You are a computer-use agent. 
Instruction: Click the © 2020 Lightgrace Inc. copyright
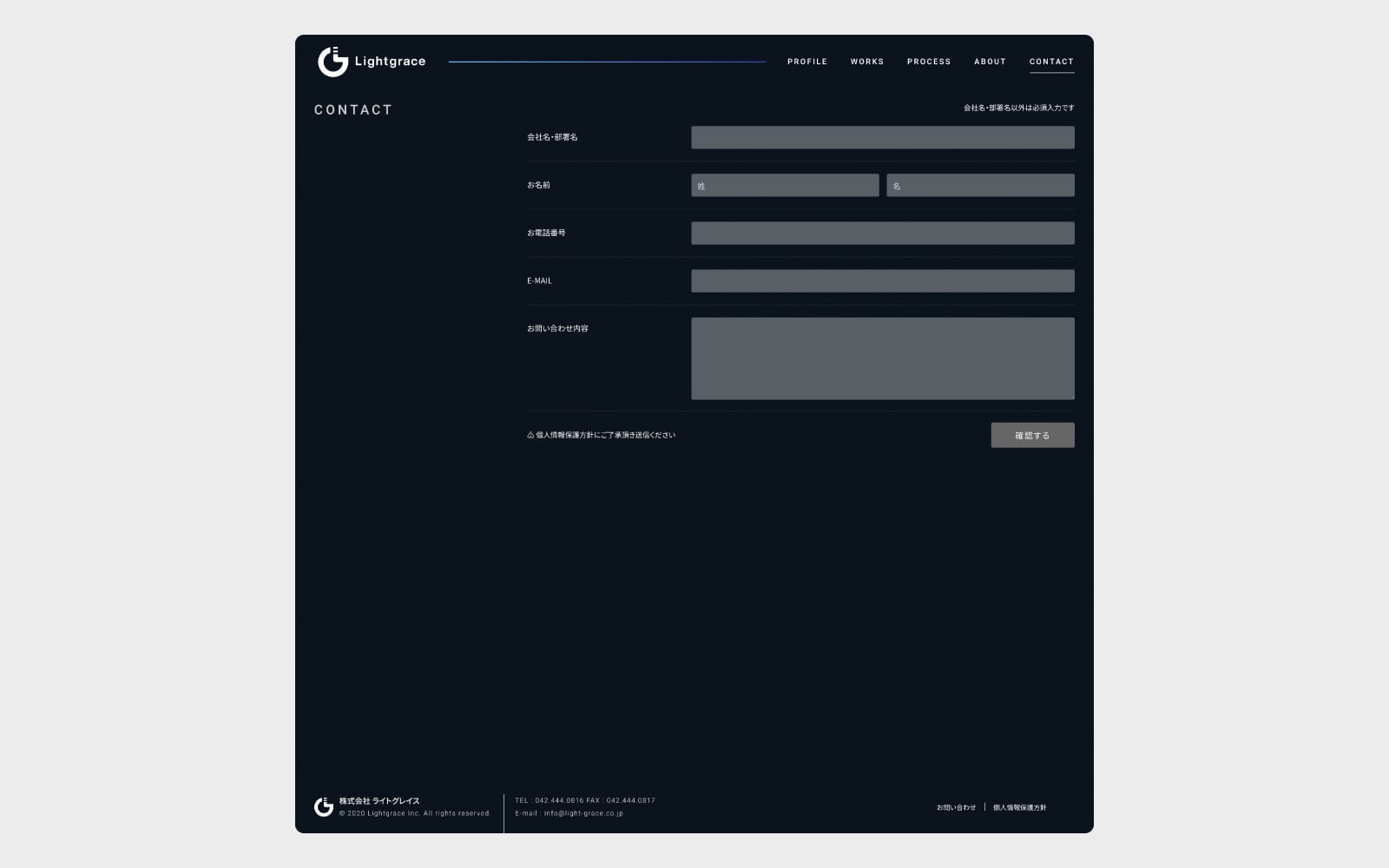click(x=415, y=813)
